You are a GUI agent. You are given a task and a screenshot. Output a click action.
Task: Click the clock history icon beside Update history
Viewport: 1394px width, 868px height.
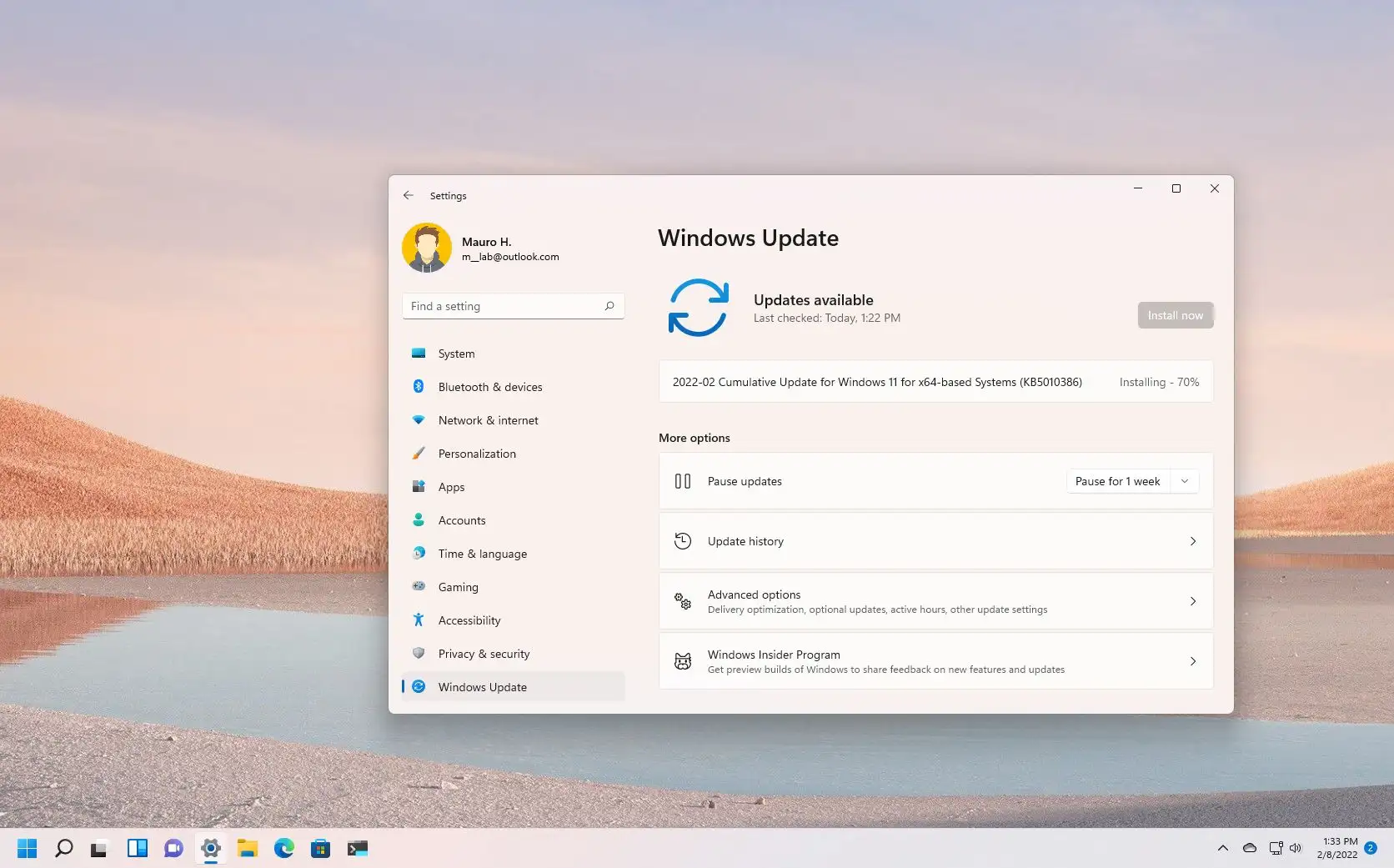point(683,541)
